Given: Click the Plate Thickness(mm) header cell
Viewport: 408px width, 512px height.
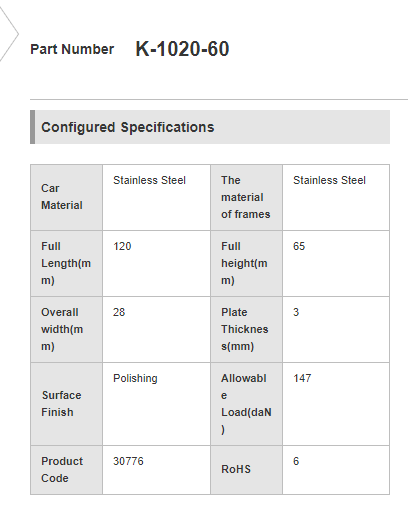Looking at the screenshot, I should point(246,329).
